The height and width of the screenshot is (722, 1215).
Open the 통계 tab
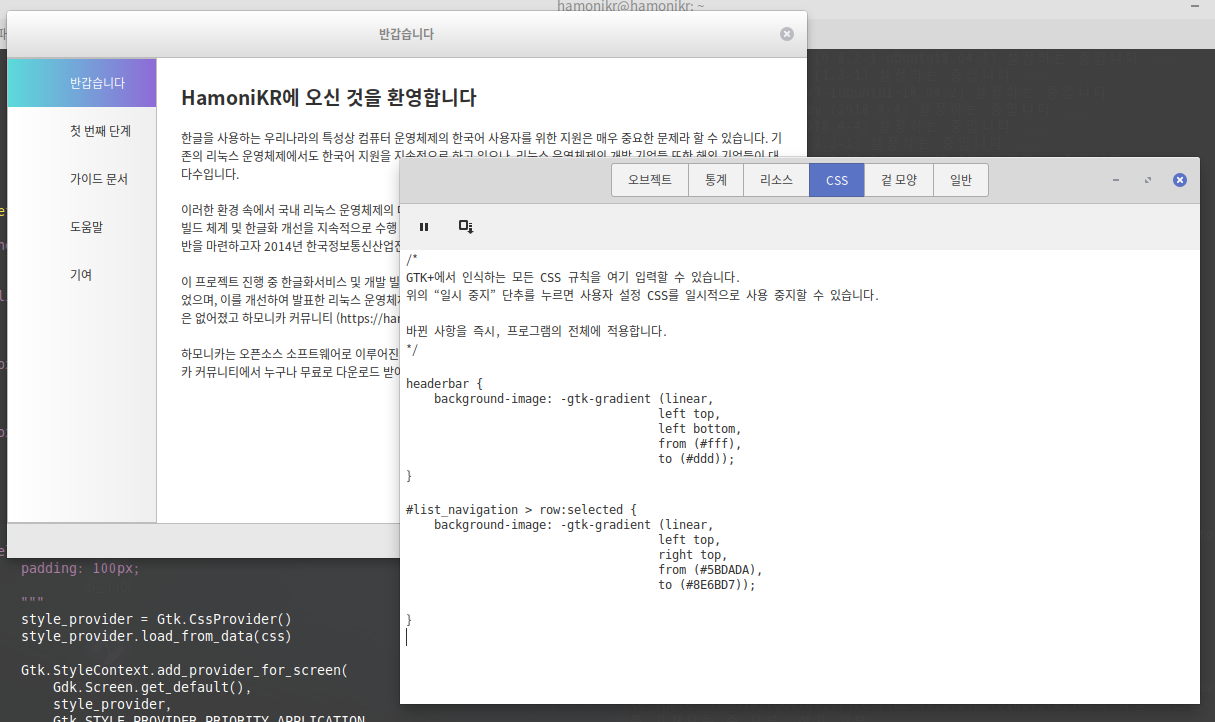tap(716, 181)
